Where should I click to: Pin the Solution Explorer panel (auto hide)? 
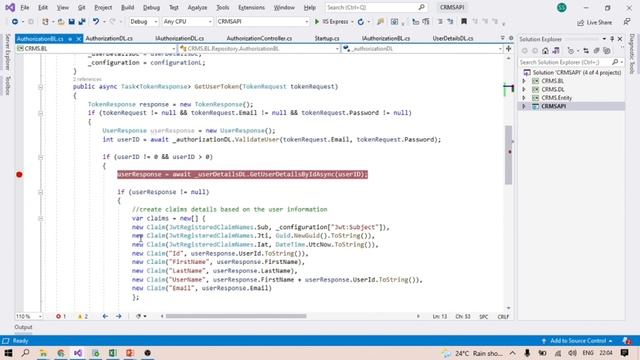click(x=612, y=39)
